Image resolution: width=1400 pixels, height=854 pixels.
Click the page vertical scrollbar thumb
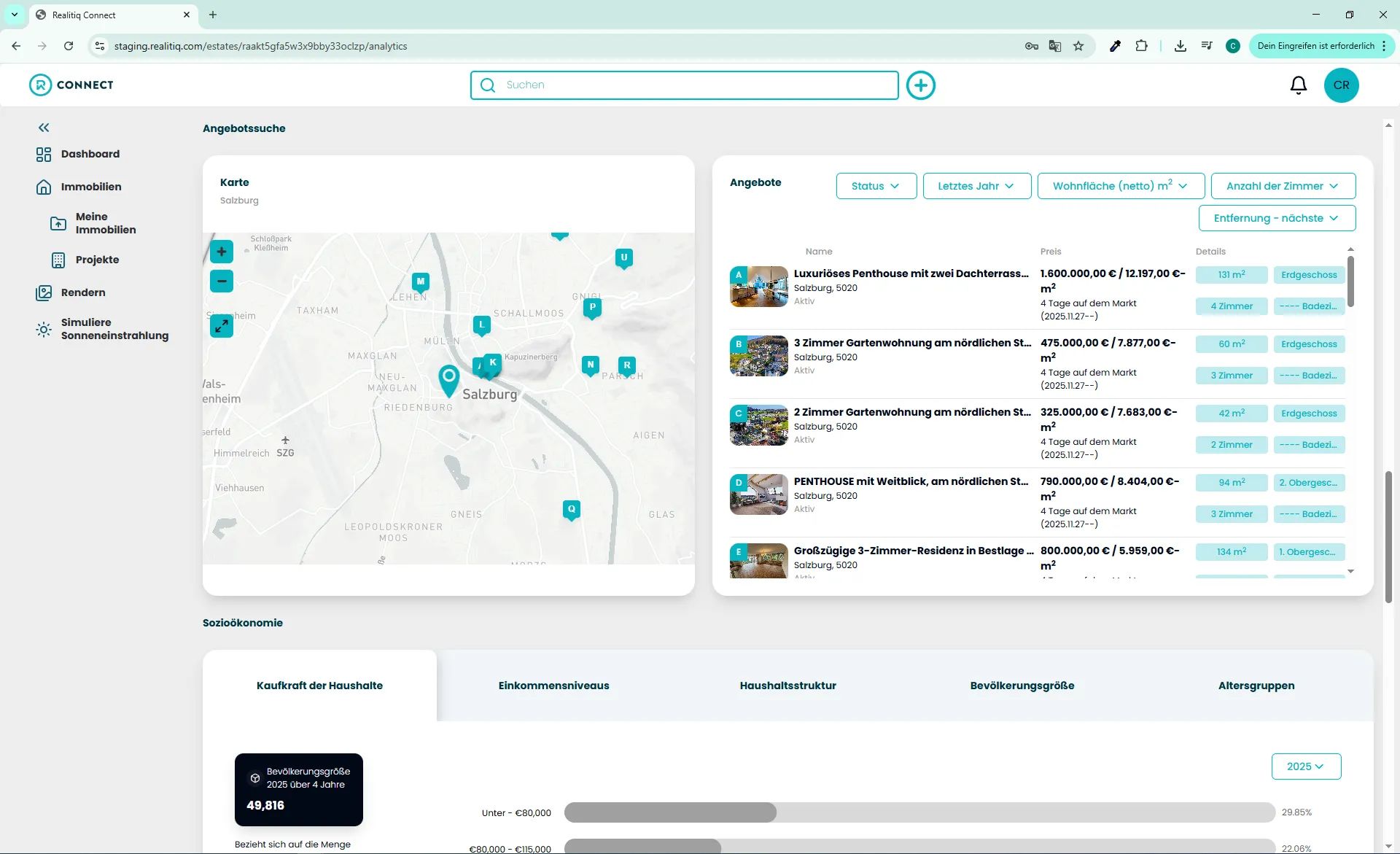tap(1388, 537)
